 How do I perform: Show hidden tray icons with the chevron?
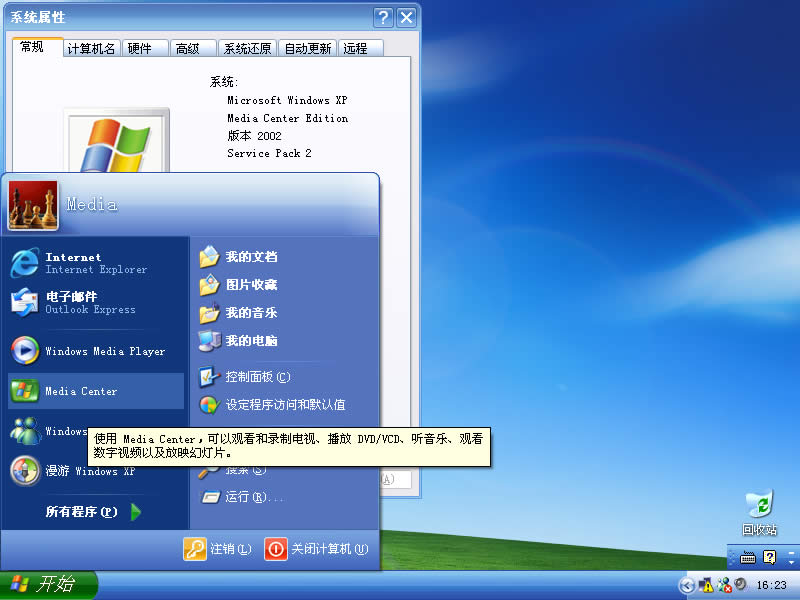pos(687,585)
